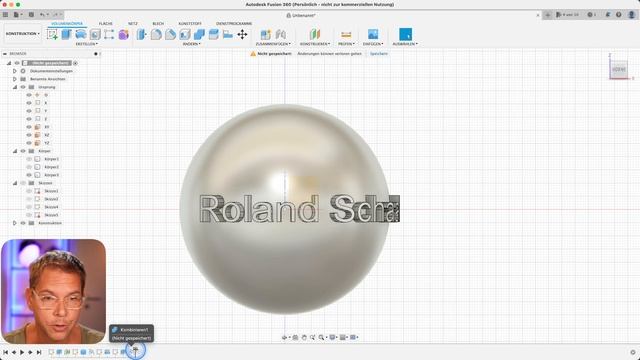Open timeline settings gear
640x360 pixels.
tap(633, 352)
